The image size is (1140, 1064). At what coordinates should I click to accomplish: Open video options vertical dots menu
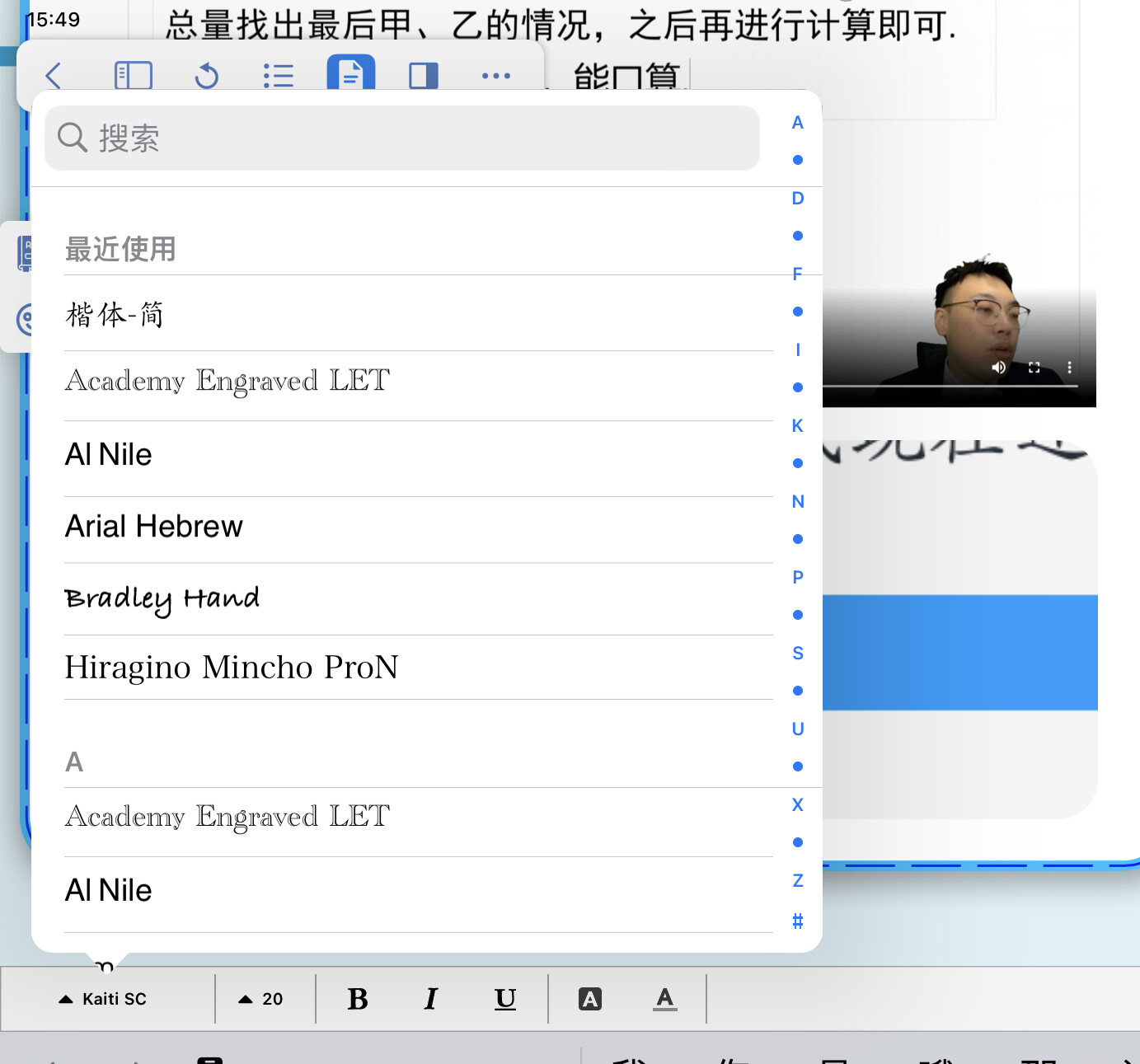click(x=1070, y=368)
